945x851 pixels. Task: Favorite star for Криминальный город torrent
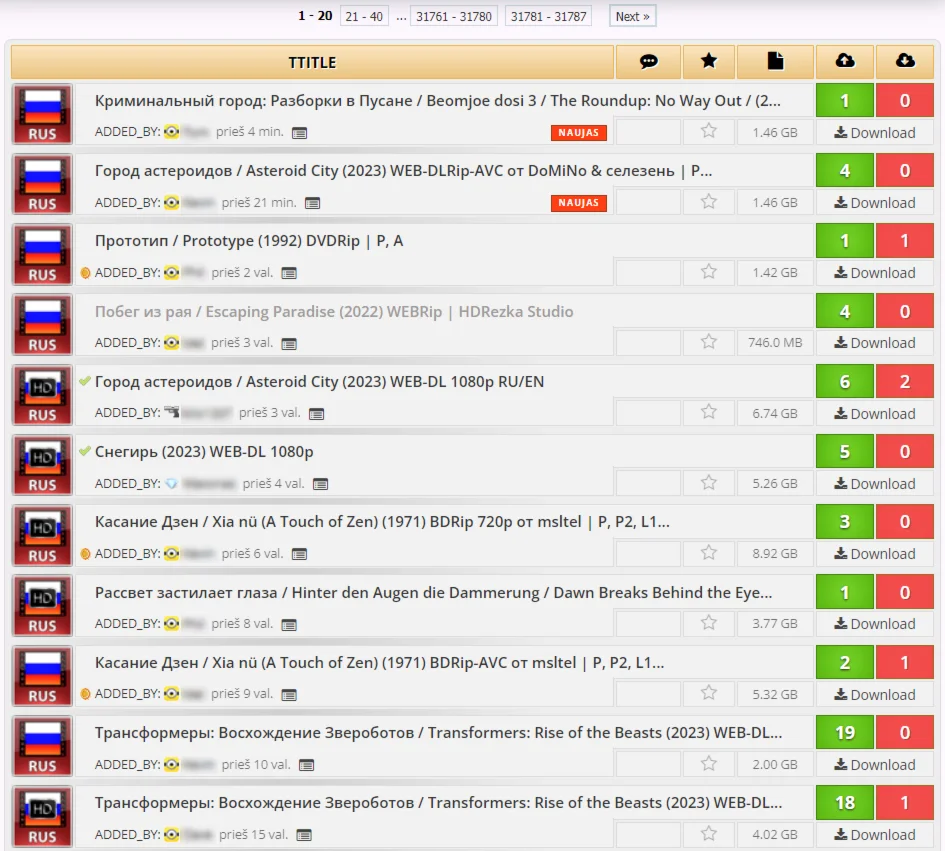point(709,131)
